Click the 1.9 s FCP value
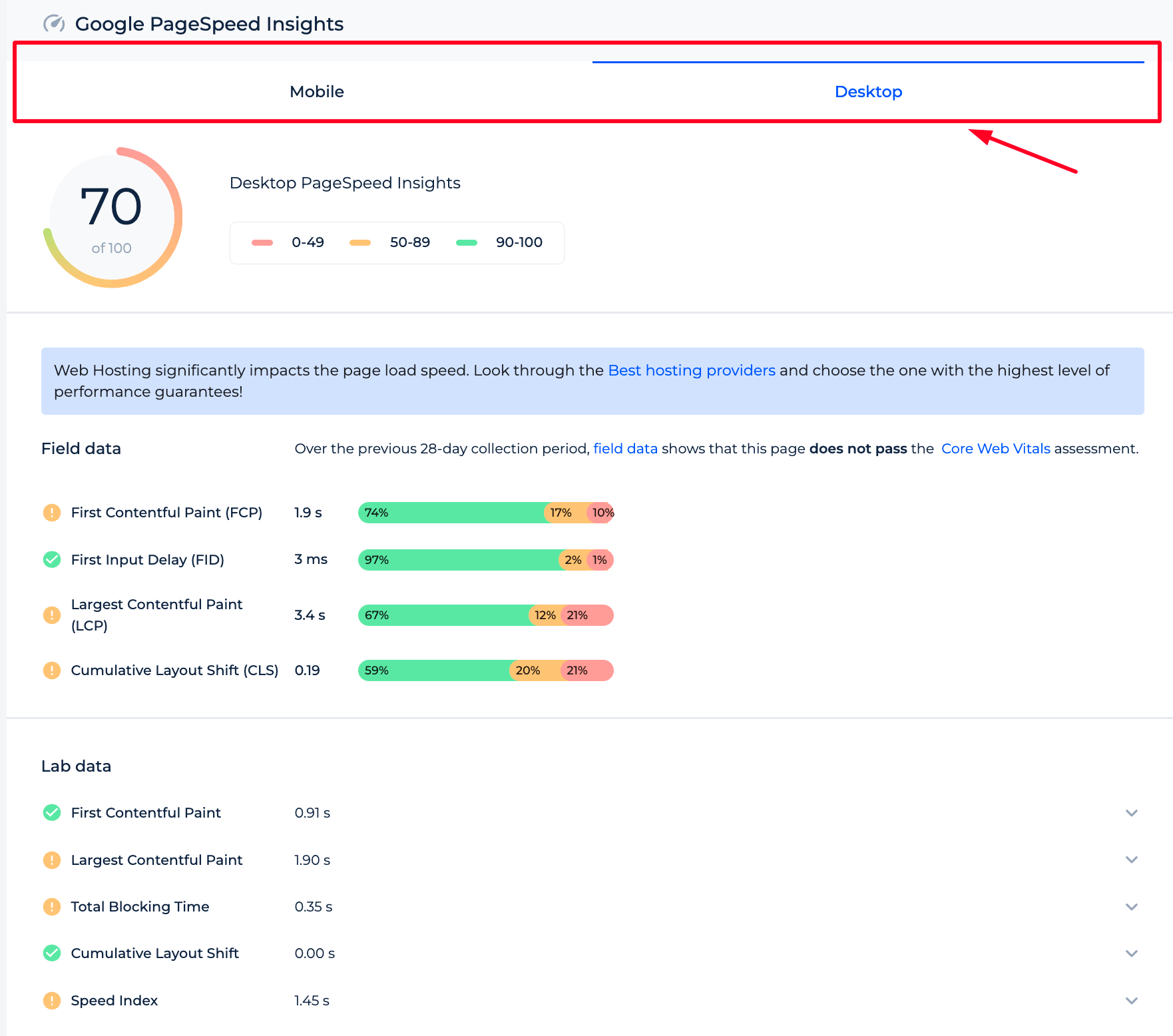The width and height of the screenshot is (1173, 1036). click(308, 513)
